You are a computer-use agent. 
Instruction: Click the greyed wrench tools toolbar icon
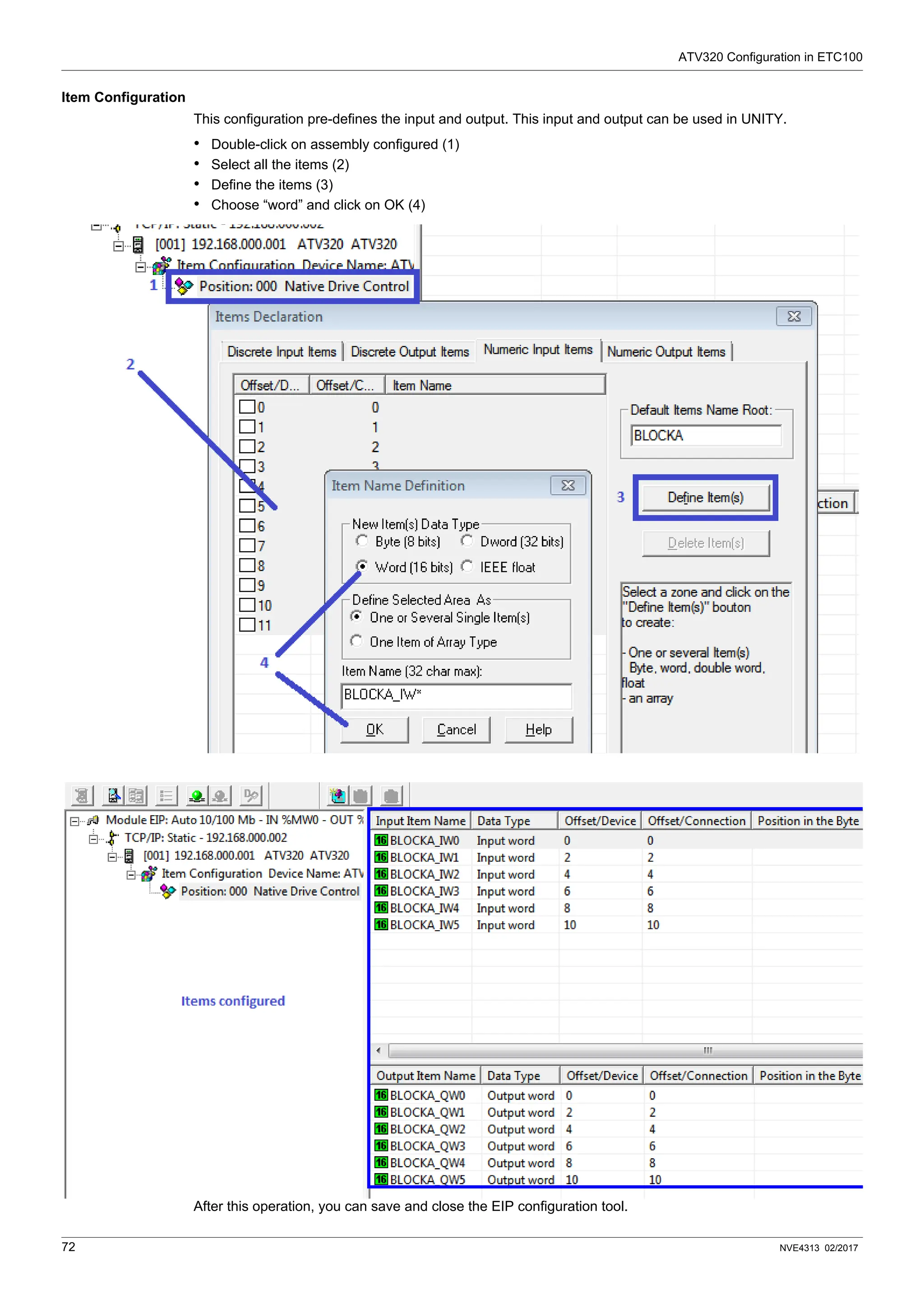(x=250, y=795)
